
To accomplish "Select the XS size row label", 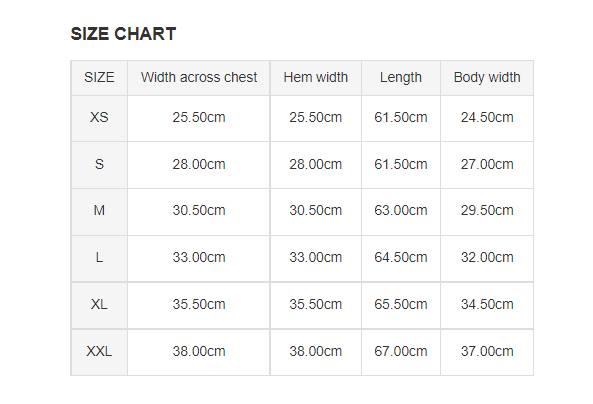I will click(99, 118).
